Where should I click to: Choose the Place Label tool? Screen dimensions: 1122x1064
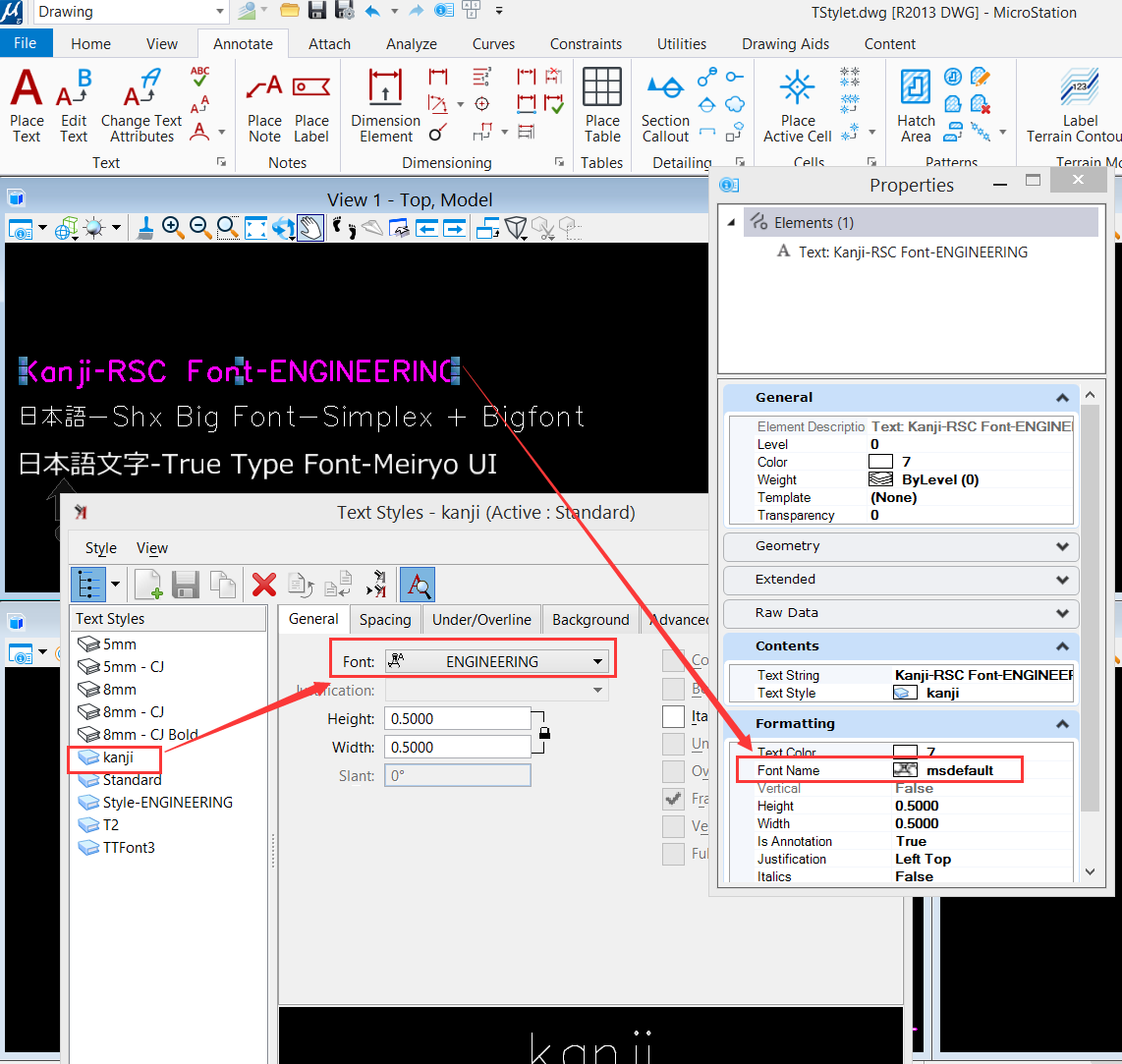[x=311, y=105]
